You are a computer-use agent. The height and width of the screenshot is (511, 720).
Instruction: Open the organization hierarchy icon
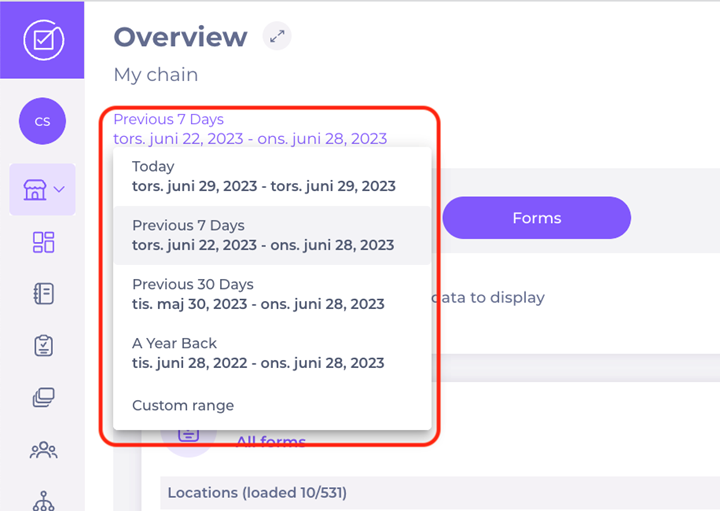click(43, 499)
